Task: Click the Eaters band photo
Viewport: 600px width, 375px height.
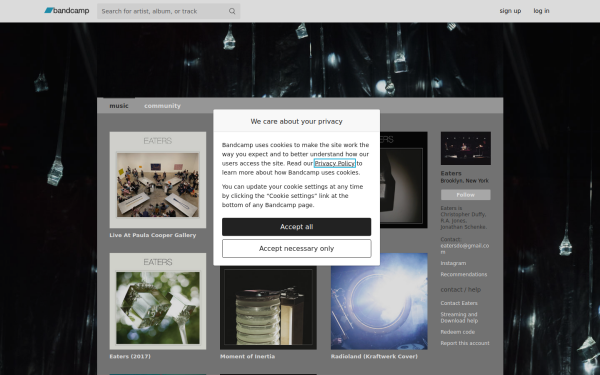Action: [x=466, y=148]
